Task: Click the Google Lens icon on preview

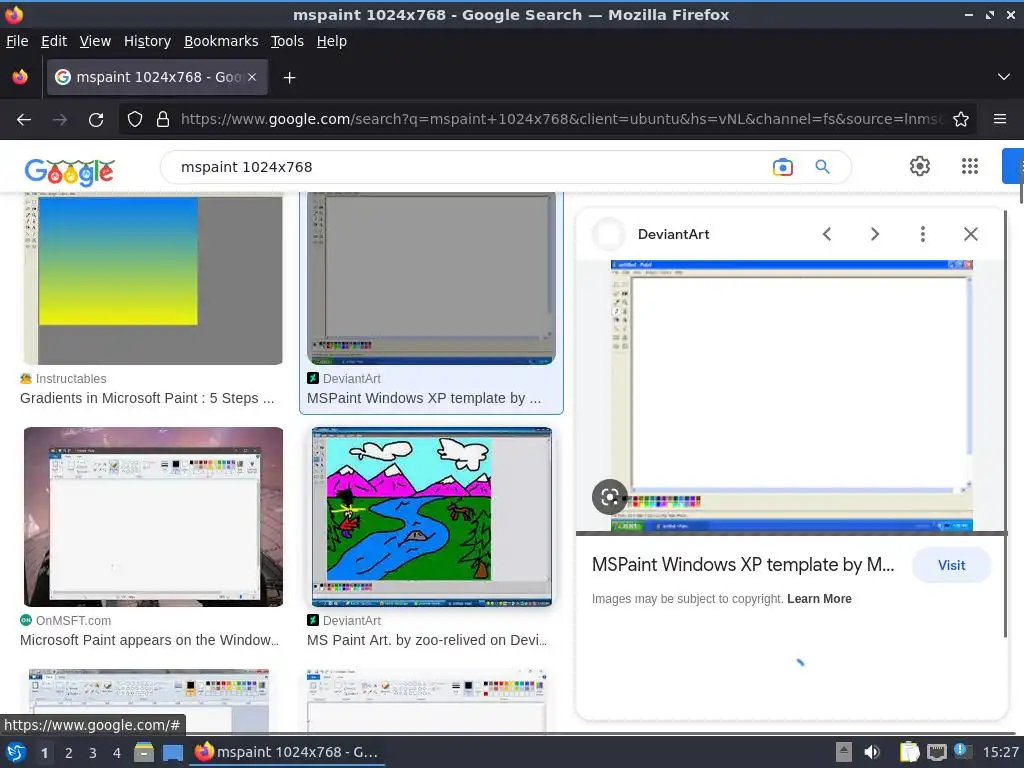Action: coord(610,498)
